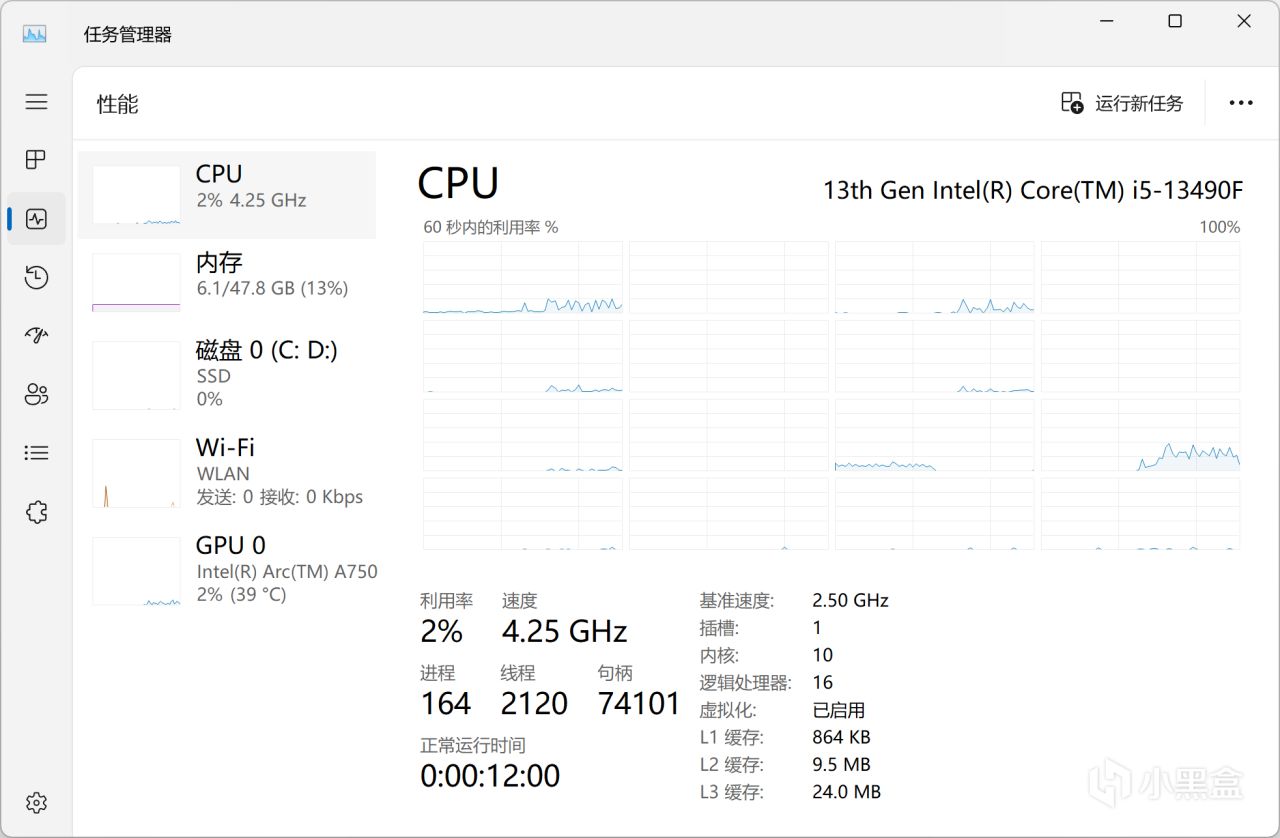Select the Memory (内存) performance entry
1280x838 pixels.
(x=227, y=283)
